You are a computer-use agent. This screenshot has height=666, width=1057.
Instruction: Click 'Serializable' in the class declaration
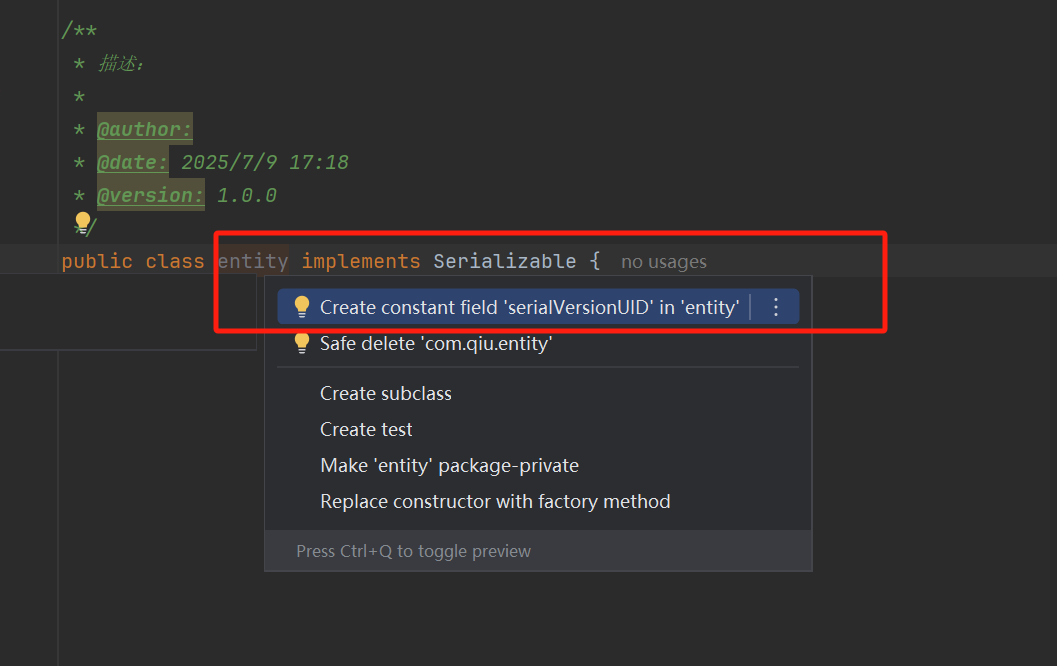click(x=504, y=260)
